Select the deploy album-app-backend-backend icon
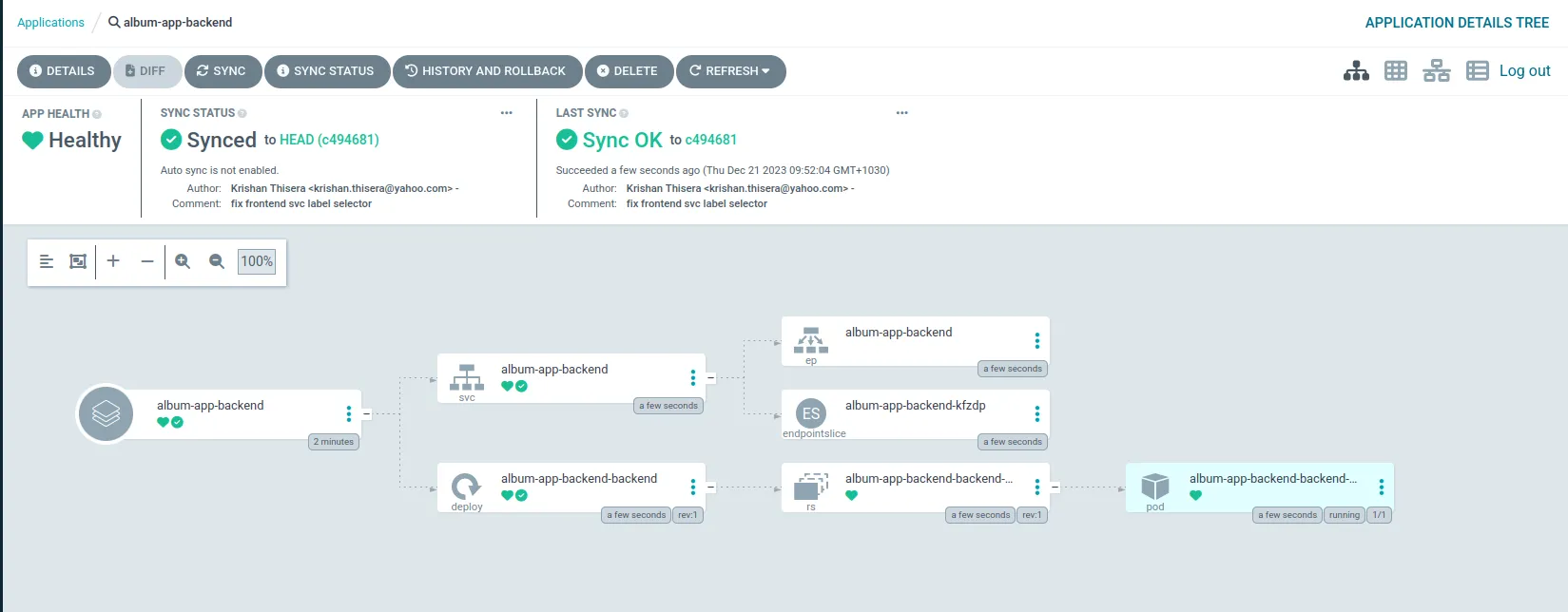 pos(467,487)
